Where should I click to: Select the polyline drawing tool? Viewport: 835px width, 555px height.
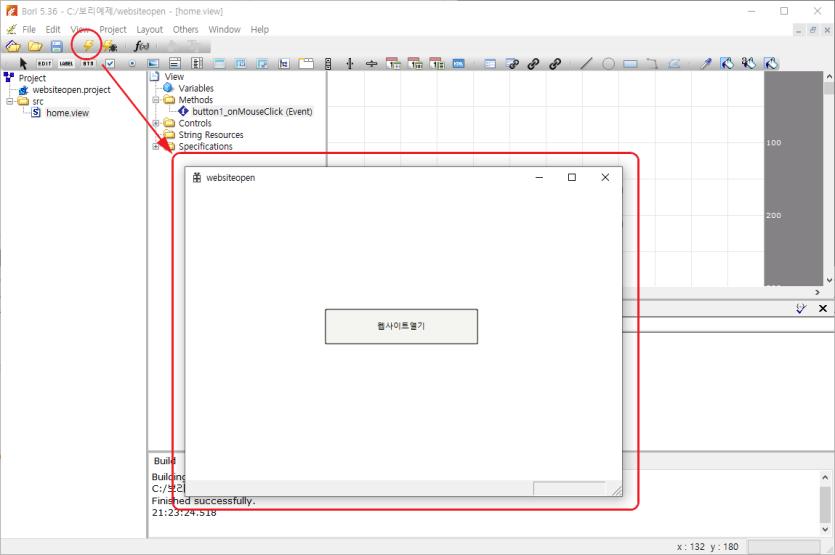click(652, 63)
